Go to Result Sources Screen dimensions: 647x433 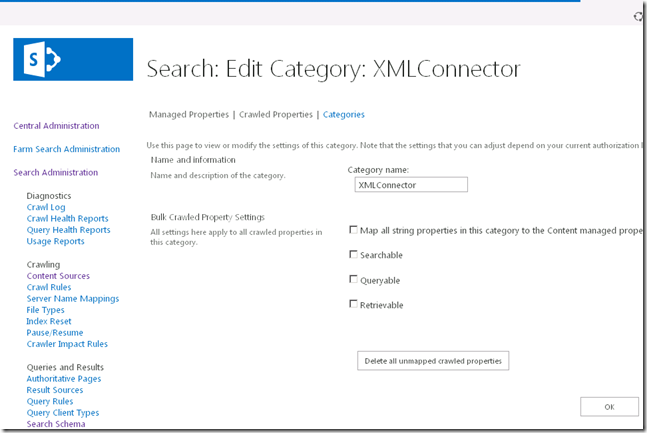click(x=56, y=390)
